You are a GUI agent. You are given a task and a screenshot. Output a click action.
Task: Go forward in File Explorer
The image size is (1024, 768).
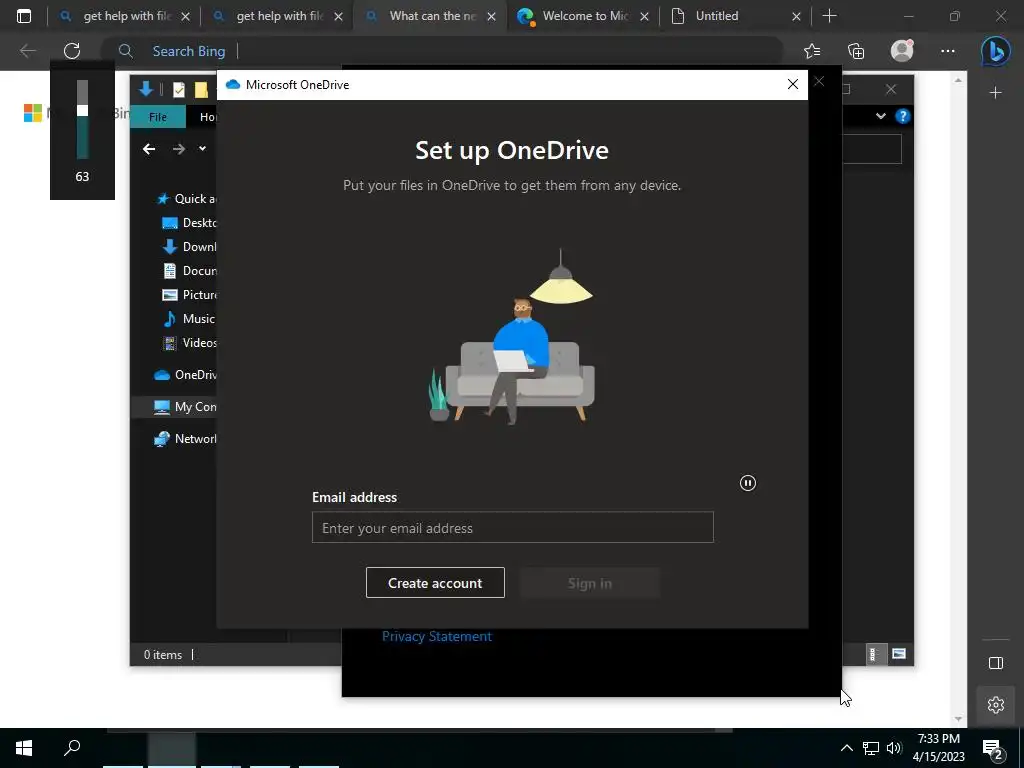178,149
